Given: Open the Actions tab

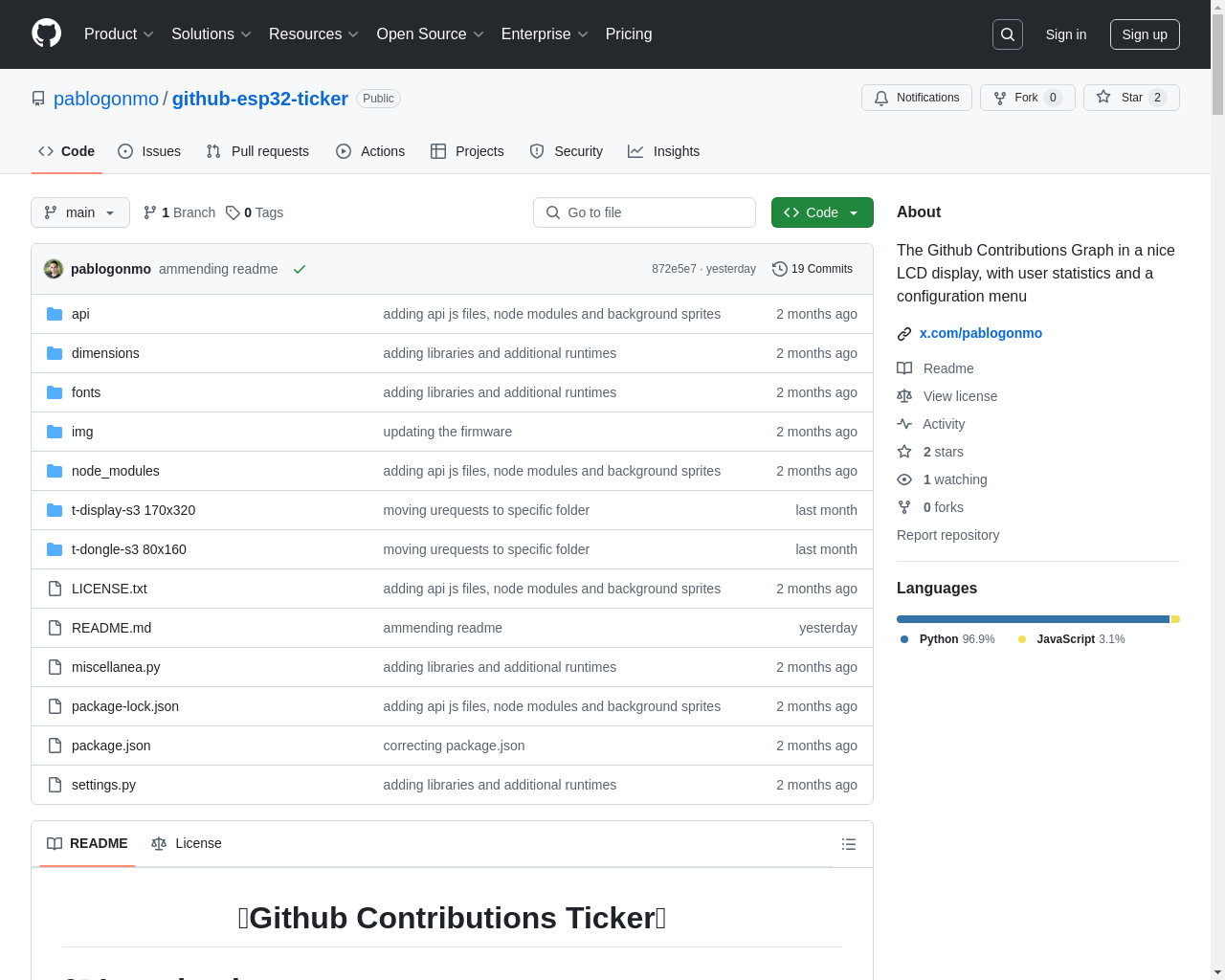Looking at the screenshot, I should [x=370, y=151].
